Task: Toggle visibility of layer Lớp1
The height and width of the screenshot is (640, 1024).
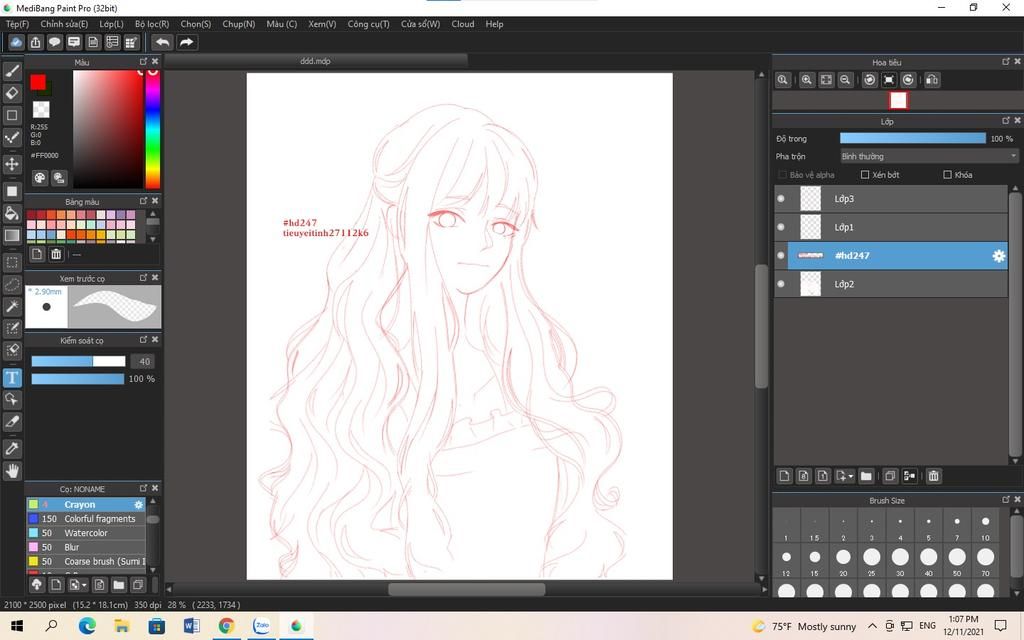Action: [781, 227]
